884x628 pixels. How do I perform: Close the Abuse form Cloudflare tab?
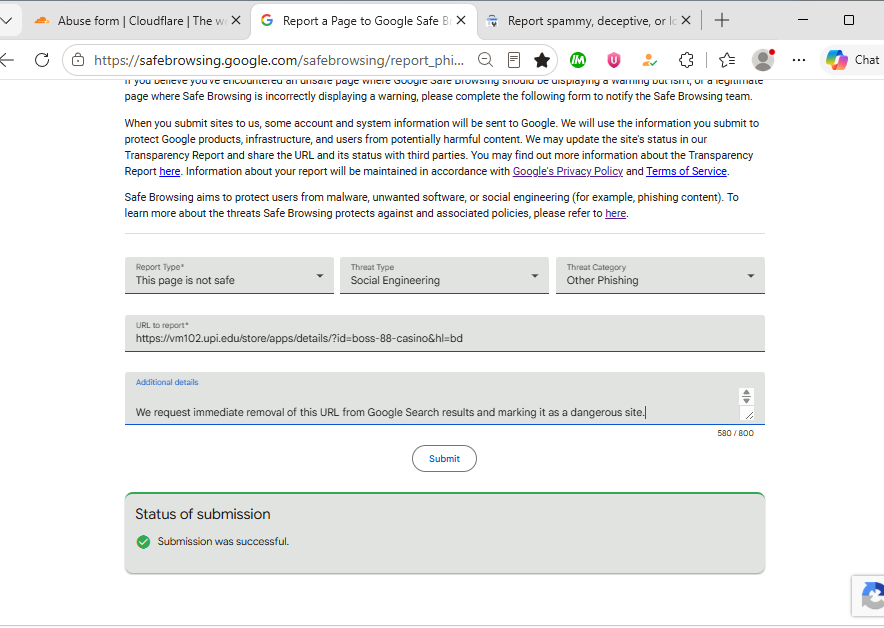point(236,20)
